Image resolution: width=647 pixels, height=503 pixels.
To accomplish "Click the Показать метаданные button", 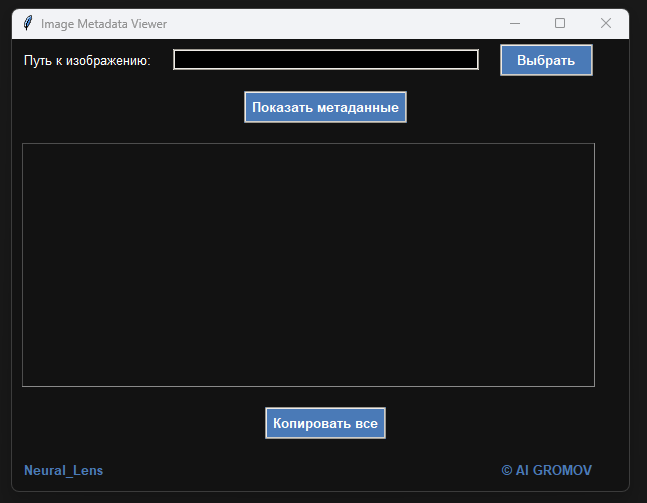I will coord(325,107).
